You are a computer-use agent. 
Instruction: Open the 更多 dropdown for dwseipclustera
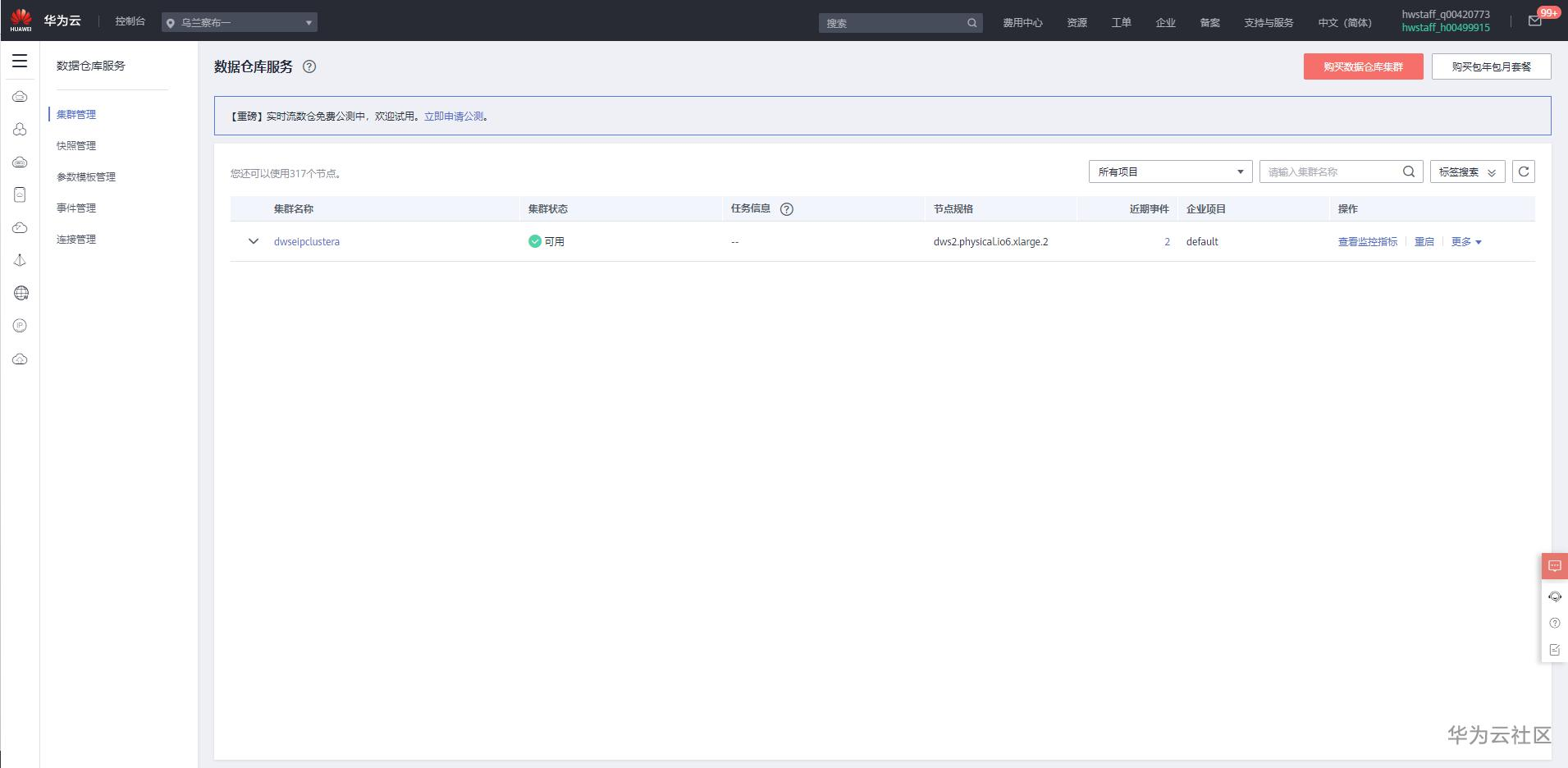(x=1466, y=242)
